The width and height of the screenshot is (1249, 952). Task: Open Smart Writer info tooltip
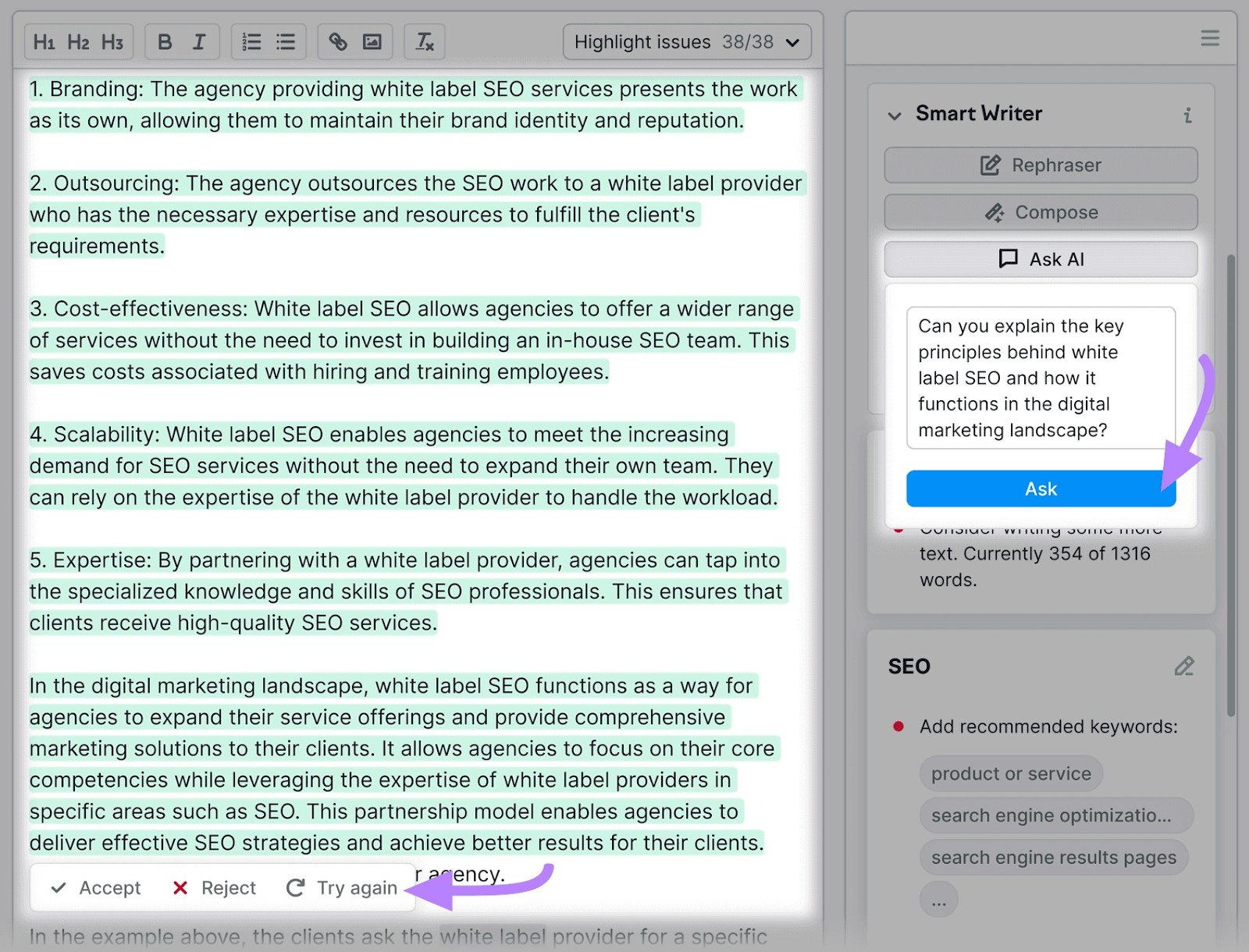[1188, 115]
